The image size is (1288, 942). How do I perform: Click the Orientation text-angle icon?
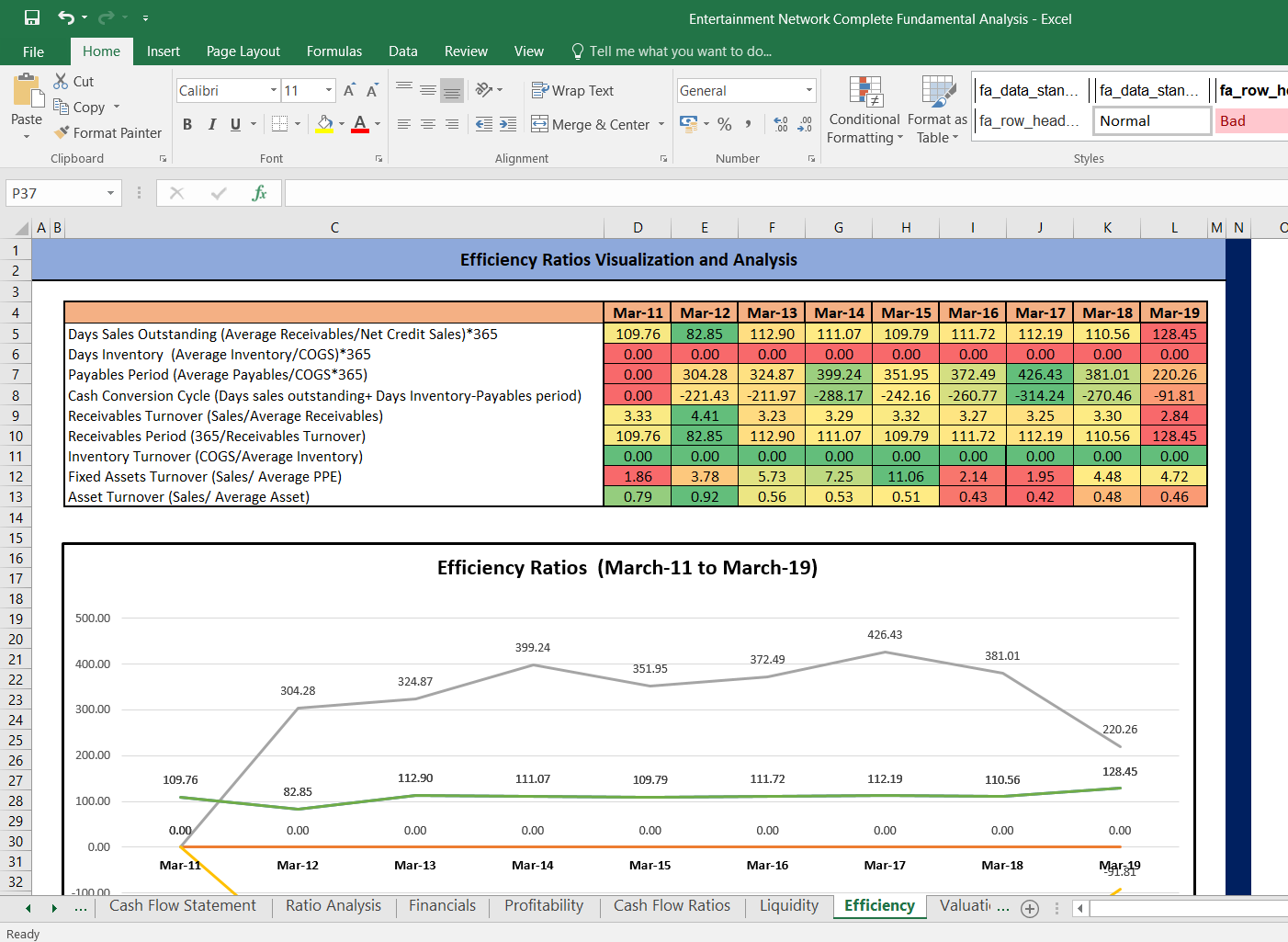(484, 90)
